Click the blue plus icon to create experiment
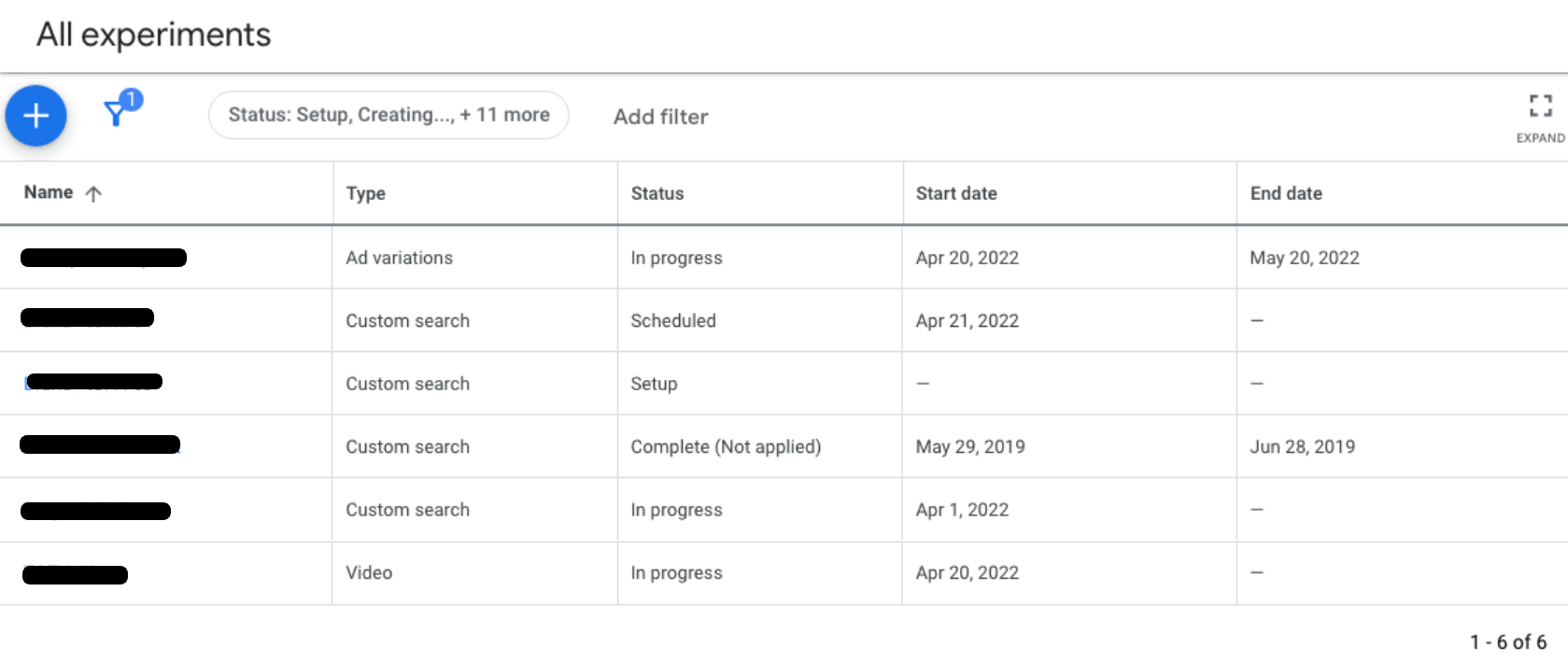Image resolution: width=1568 pixels, height=662 pixels. [35, 115]
